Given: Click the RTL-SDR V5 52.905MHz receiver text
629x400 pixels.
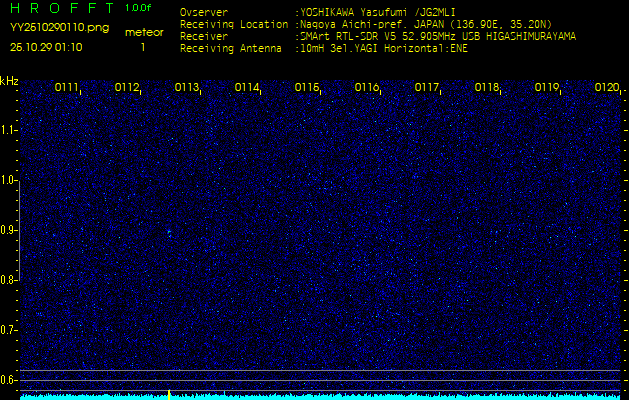Looking at the screenshot, I should pyautogui.click(x=438, y=37).
